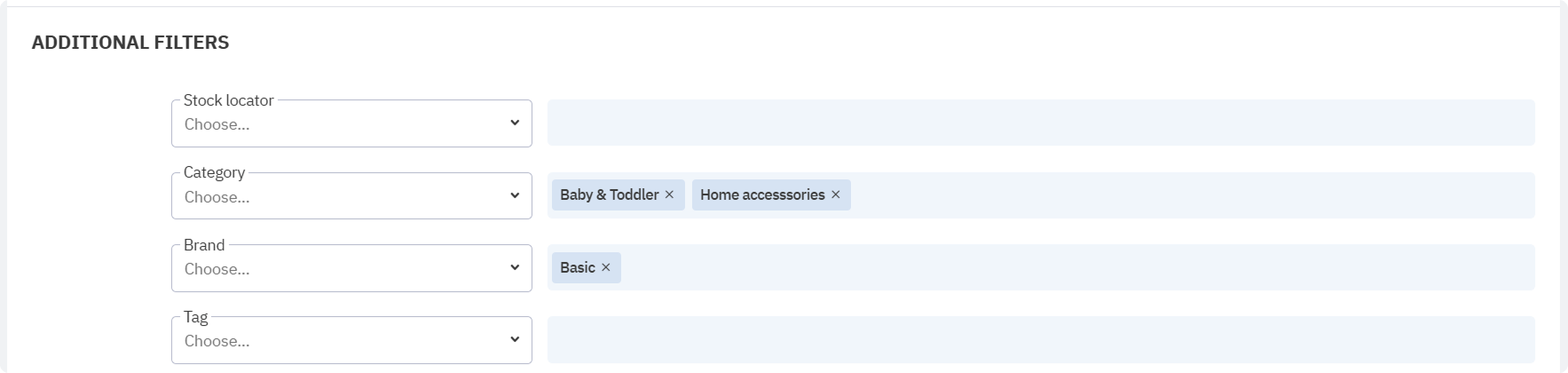Open the Brand Choose... select box

pyautogui.click(x=337, y=269)
